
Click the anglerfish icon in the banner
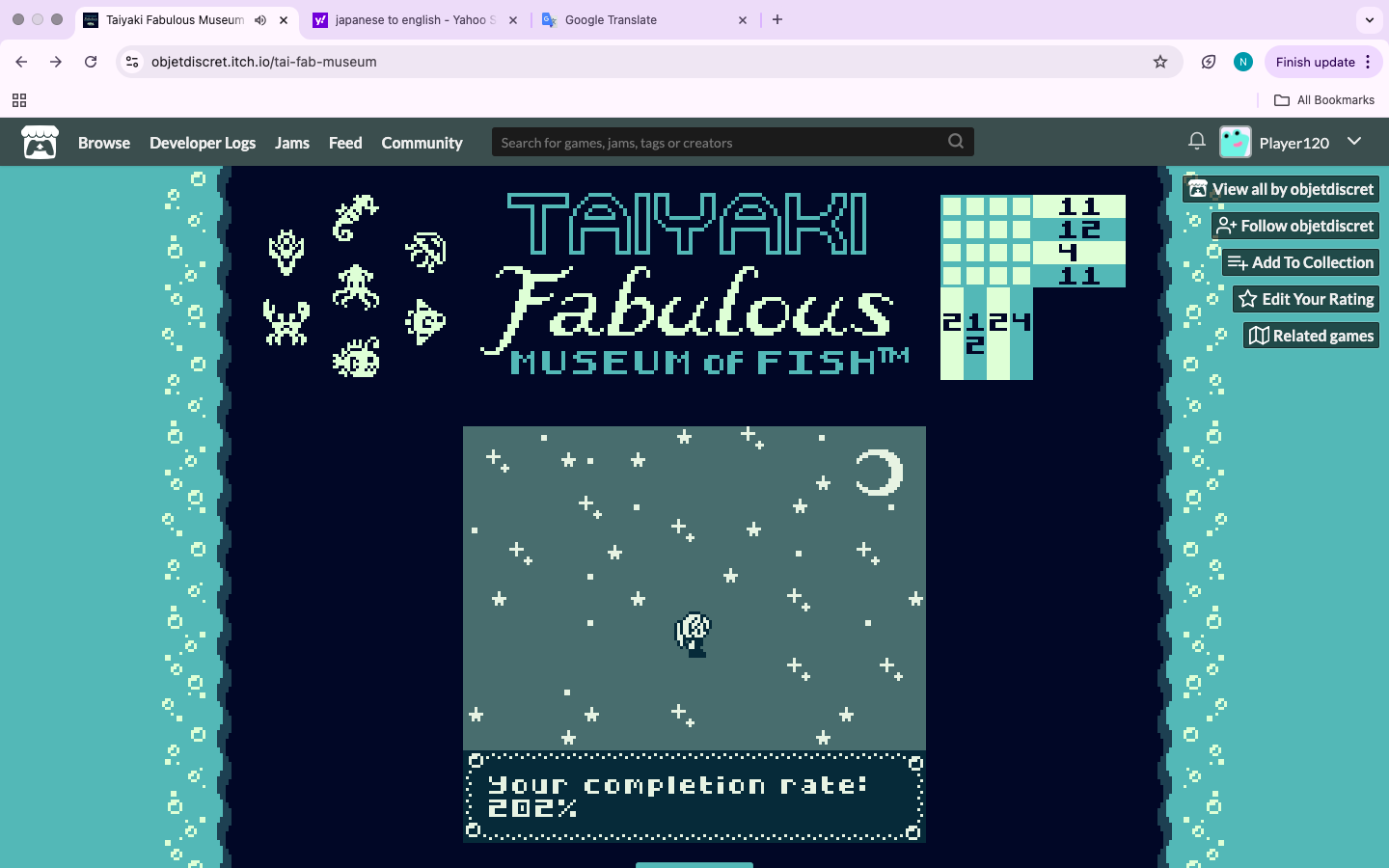356,357
